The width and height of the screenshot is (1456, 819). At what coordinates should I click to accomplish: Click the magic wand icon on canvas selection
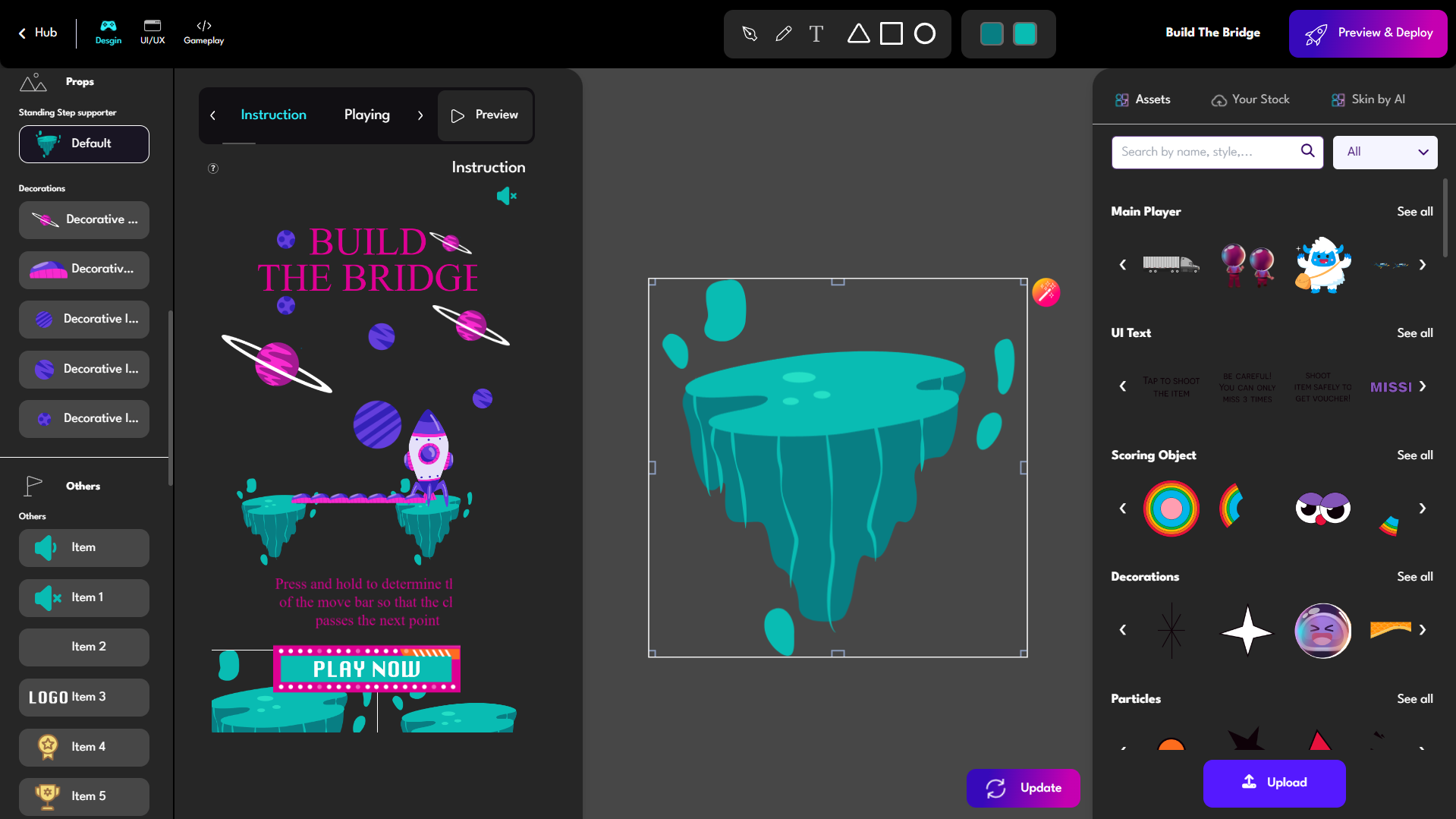click(x=1046, y=291)
